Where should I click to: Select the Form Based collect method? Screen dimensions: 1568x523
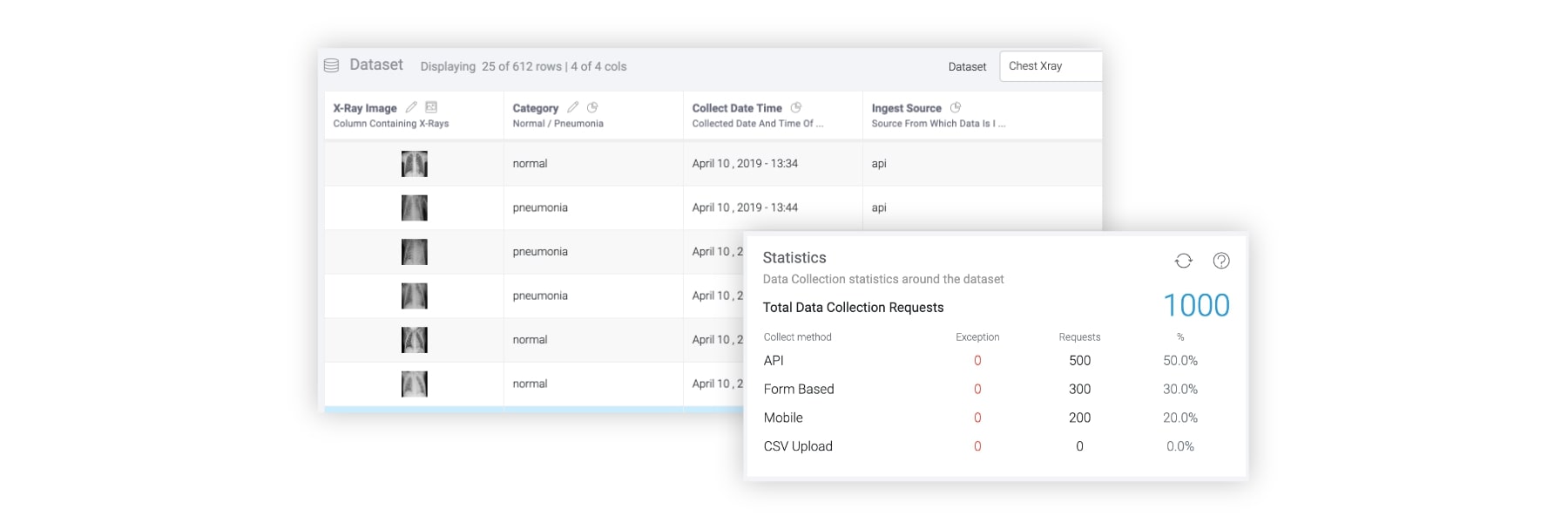click(x=799, y=390)
